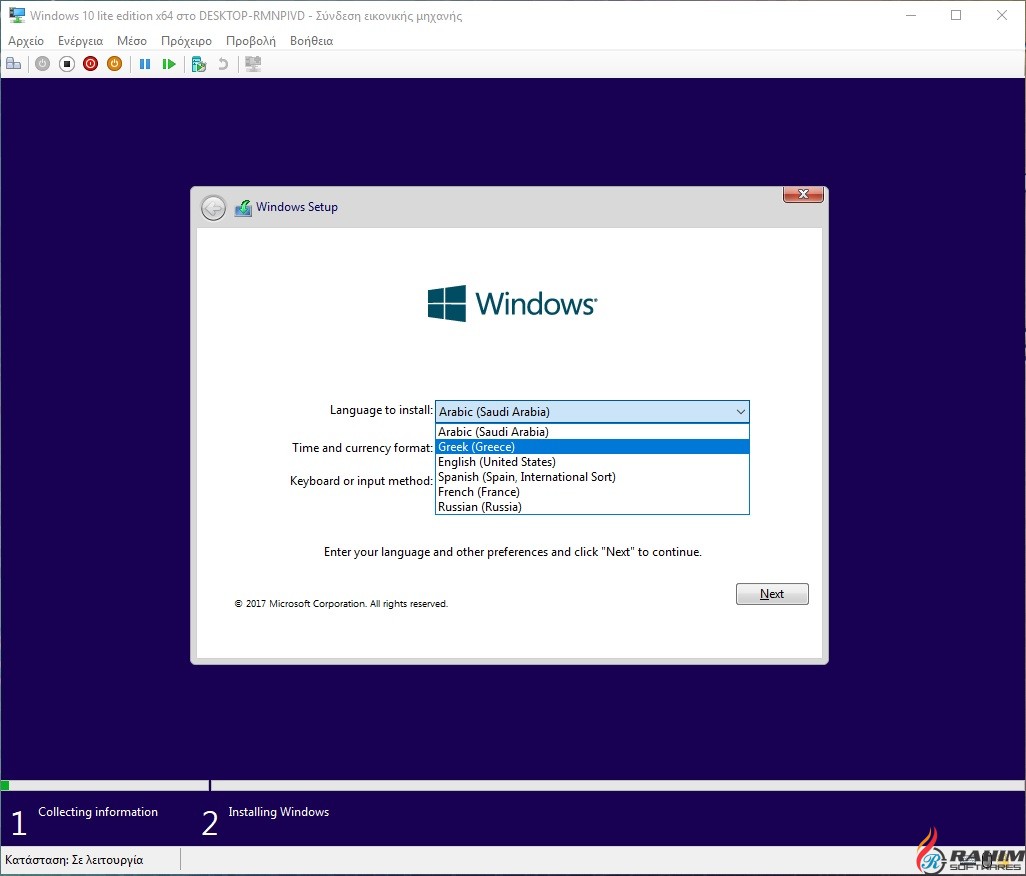The width and height of the screenshot is (1026, 876).
Task: Click the Windows Setup back arrow
Action: click(213, 208)
